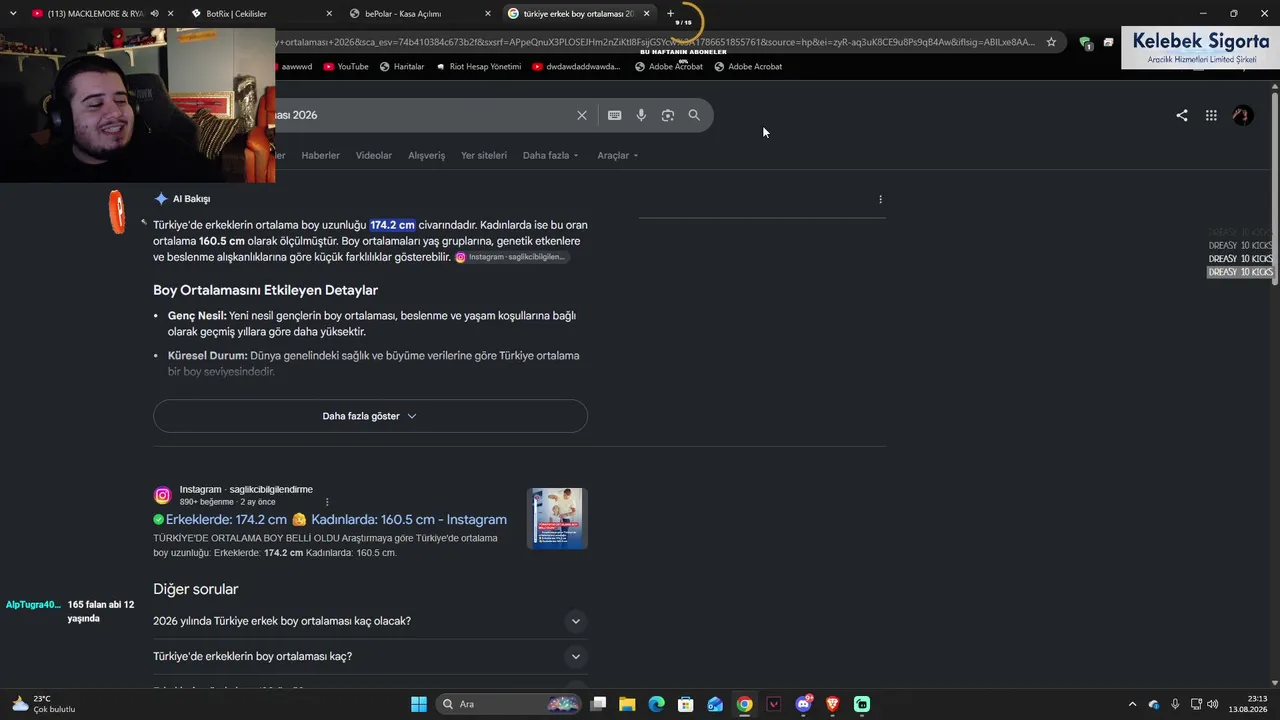Close the türkiye erkek boy ortalaması tab
Image resolution: width=1280 pixels, height=720 pixels.
point(647,14)
